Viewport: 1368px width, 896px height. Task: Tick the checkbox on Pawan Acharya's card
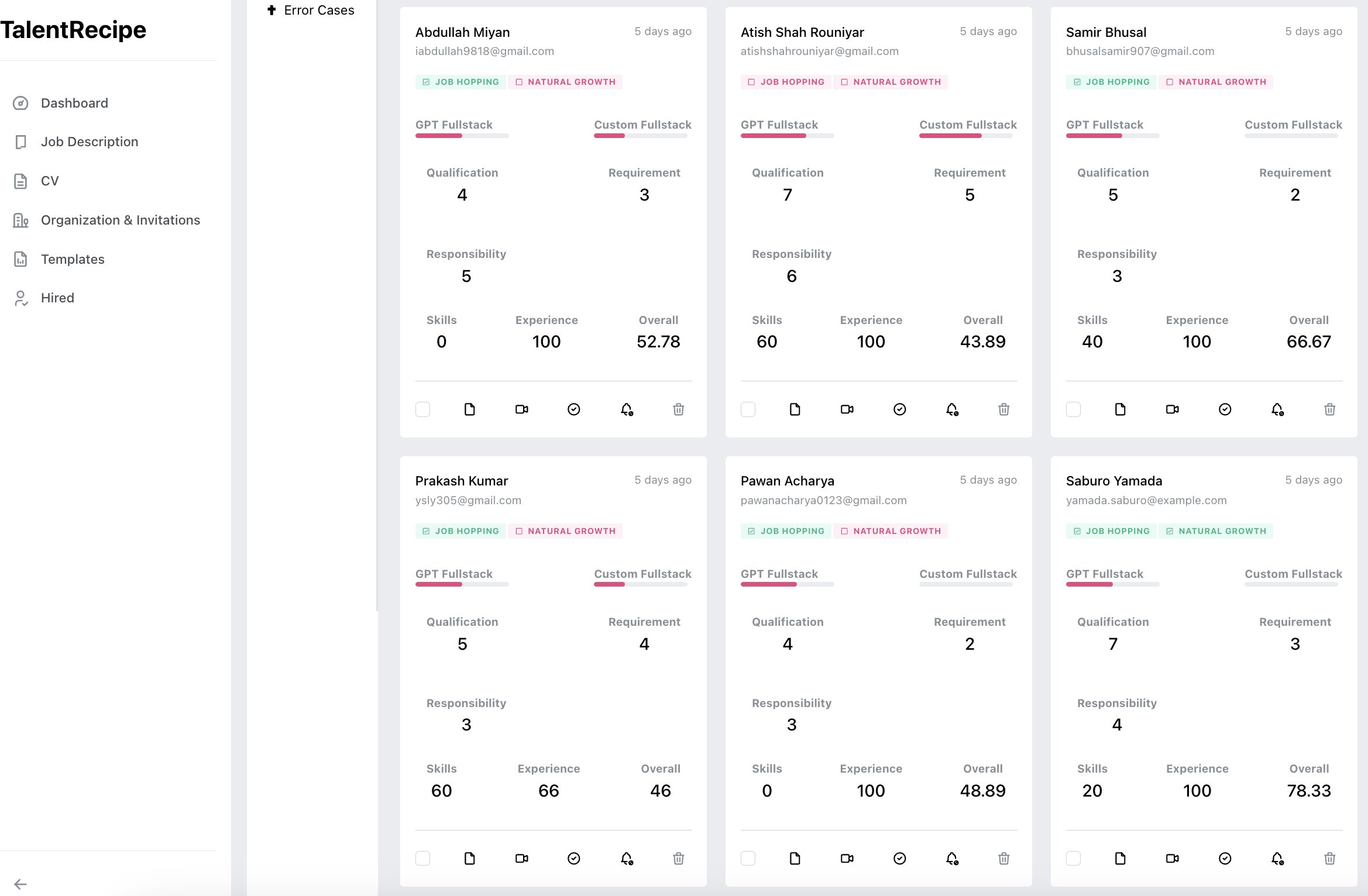[748, 859]
